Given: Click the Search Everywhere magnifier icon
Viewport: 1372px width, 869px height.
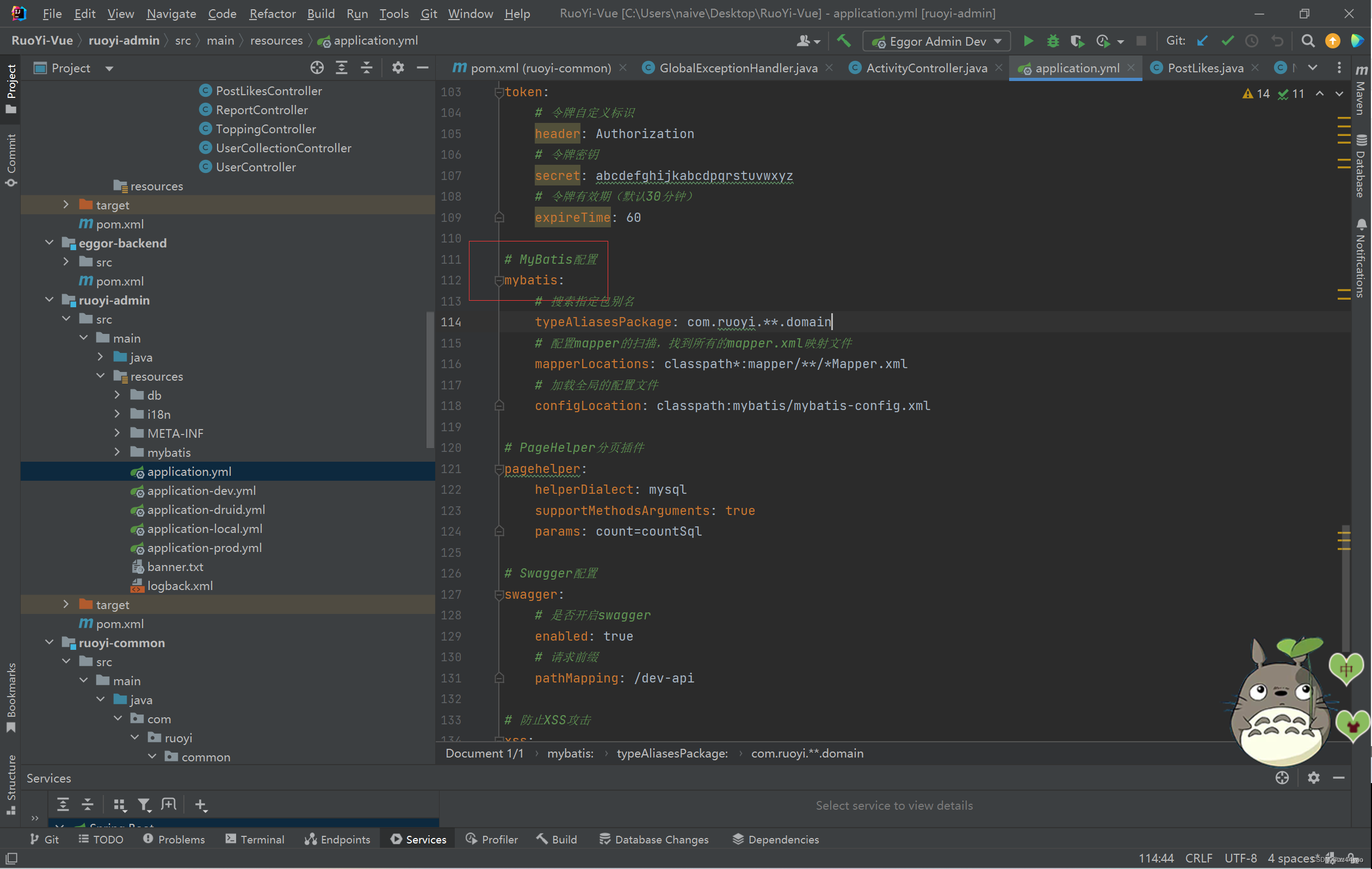Looking at the screenshot, I should pos(1308,41).
